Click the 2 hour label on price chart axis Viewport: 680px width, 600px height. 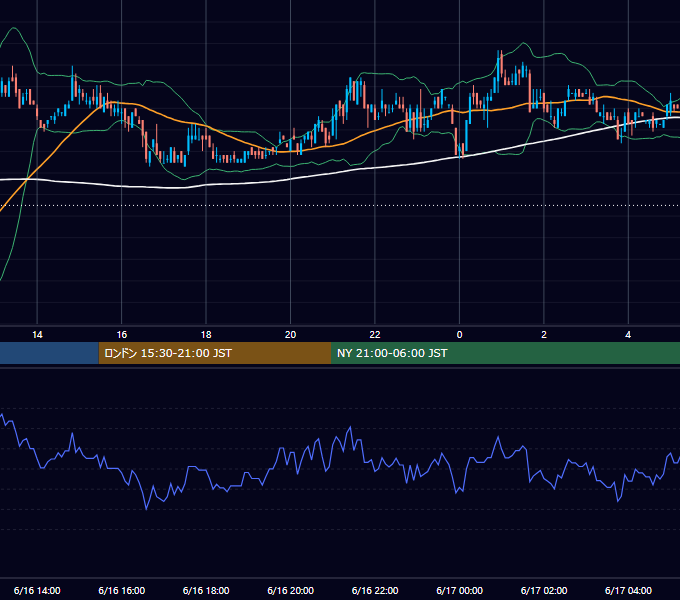[x=544, y=335]
